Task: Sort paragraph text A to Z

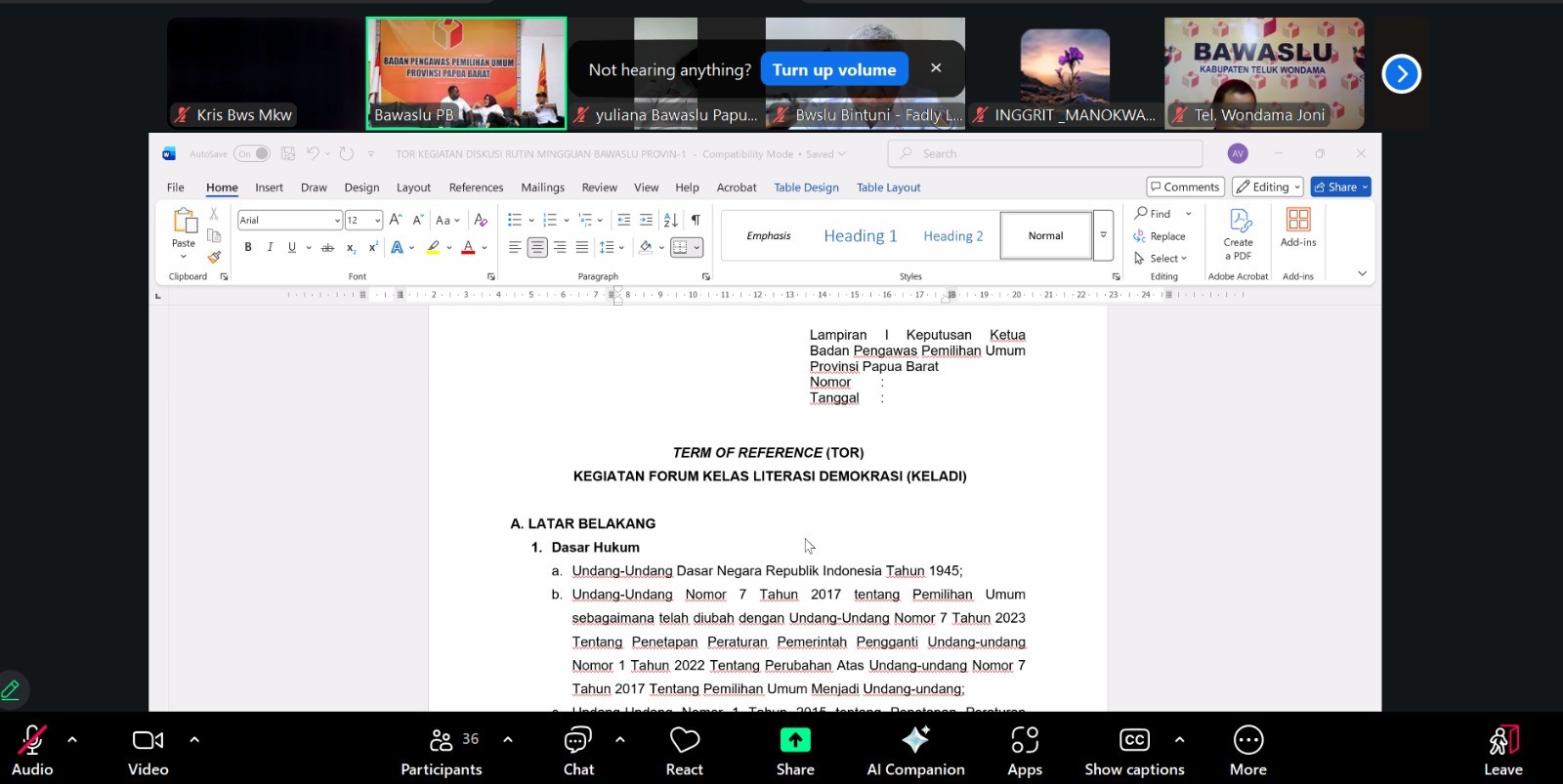Action: pyautogui.click(x=671, y=220)
